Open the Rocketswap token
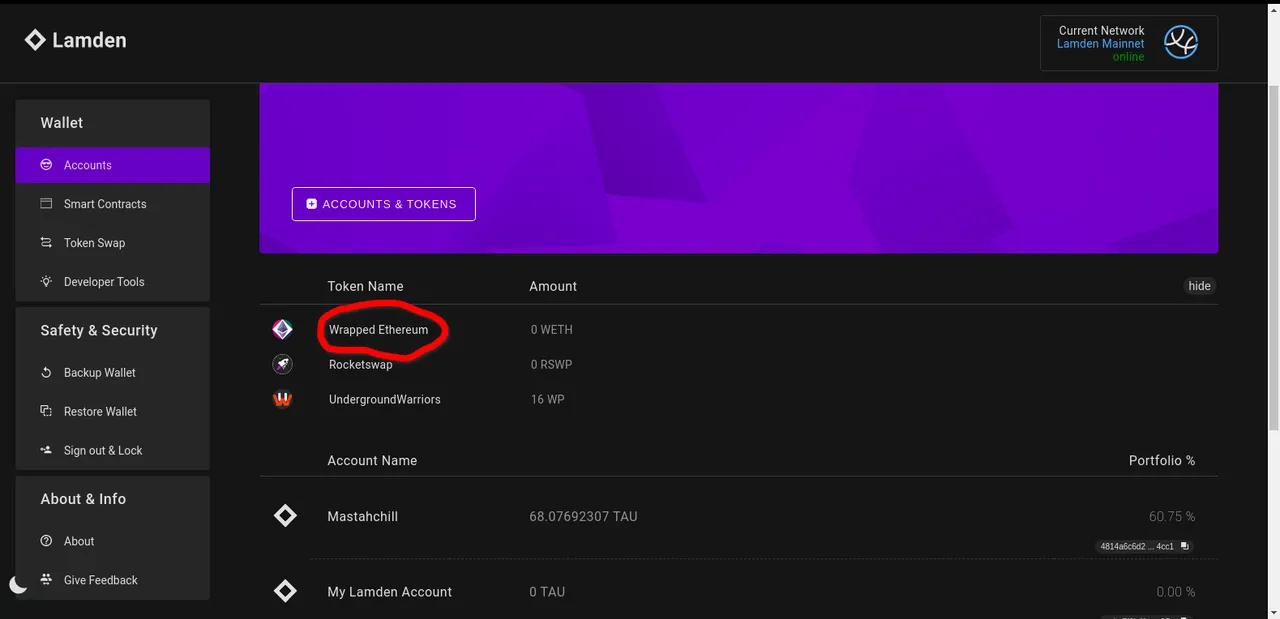Screen dimensions: 1280x619 [361, 365]
